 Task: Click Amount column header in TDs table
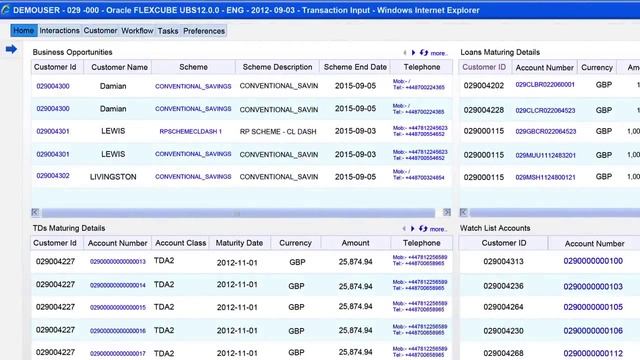[356, 243]
